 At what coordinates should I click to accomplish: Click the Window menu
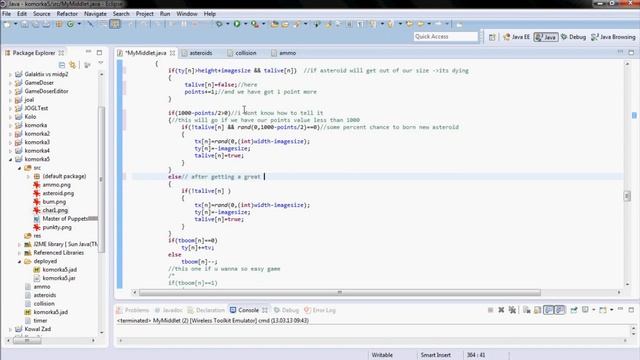tap(187, 14)
